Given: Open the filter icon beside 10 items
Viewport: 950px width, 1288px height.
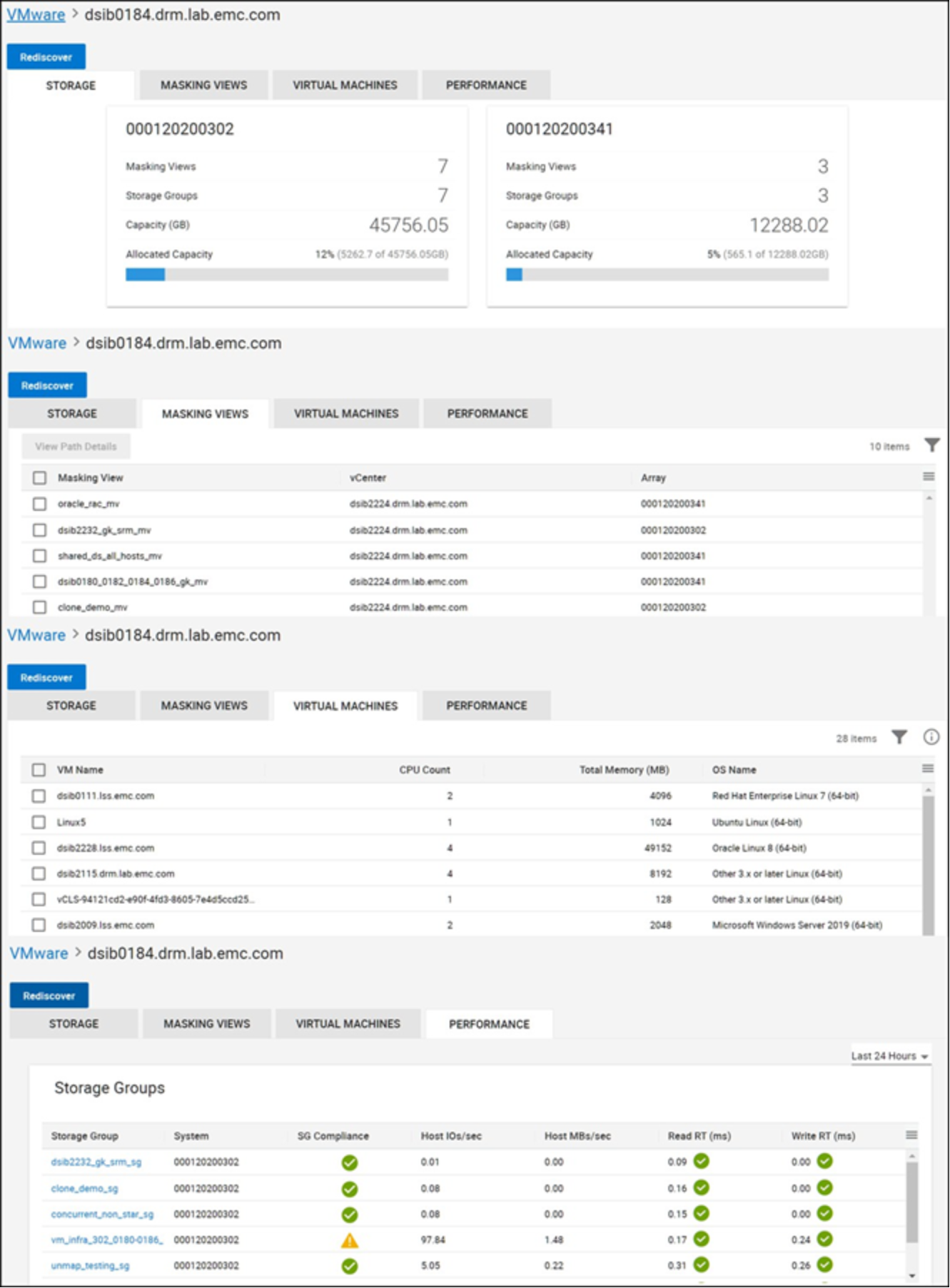Looking at the screenshot, I should pyautogui.click(x=931, y=445).
